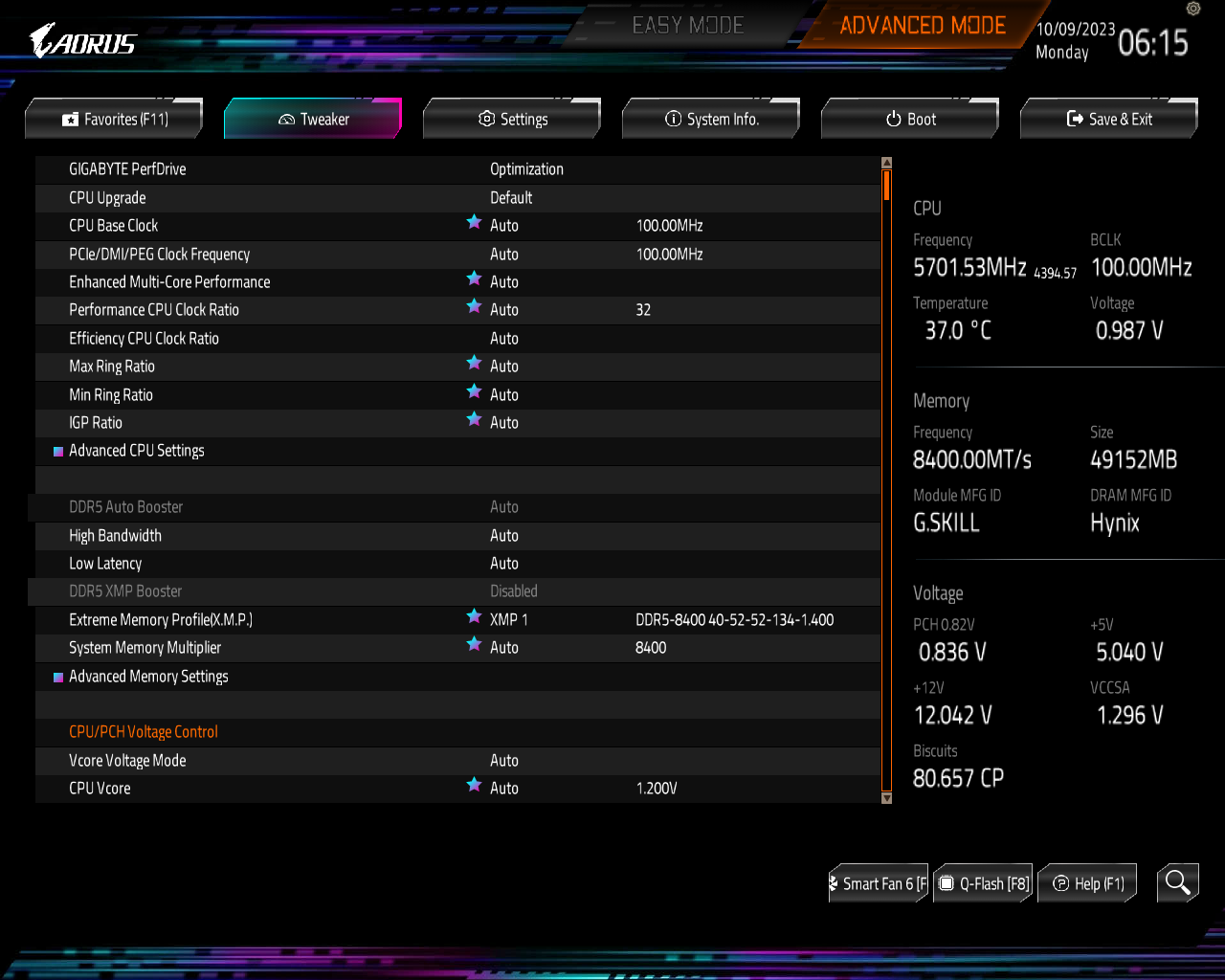Image resolution: width=1225 pixels, height=980 pixels.
Task: Toggle favorite star for Max Ring Ratio
Action: [x=474, y=364]
